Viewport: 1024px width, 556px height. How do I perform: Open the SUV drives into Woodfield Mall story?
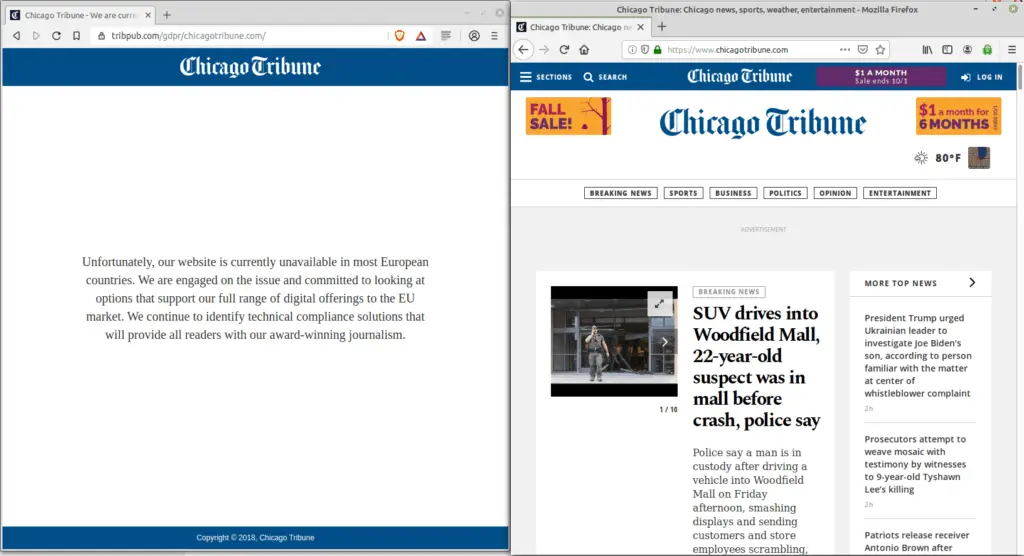tap(756, 367)
